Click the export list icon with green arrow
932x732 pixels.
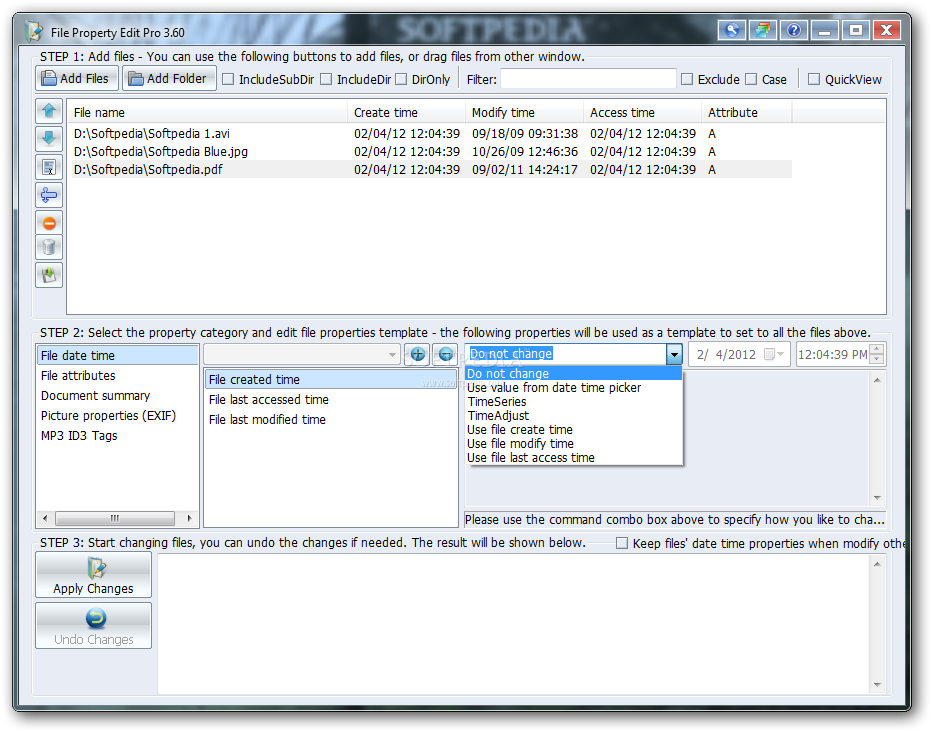(49, 275)
